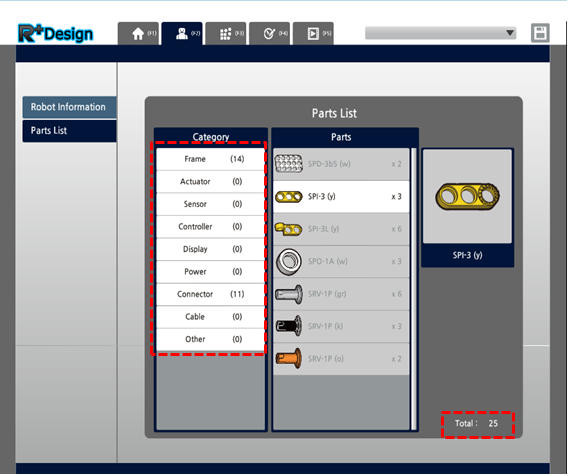569x476 pixels.
Task: Select the Actuator category row
Action: click(x=210, y=182)
